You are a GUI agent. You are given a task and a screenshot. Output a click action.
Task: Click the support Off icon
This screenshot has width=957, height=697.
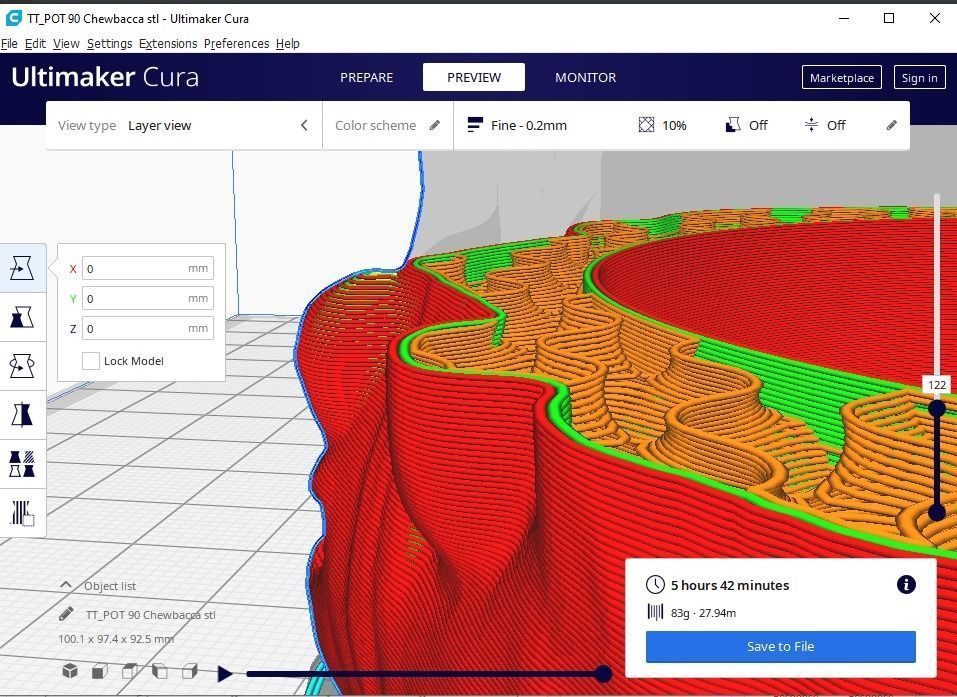pyautogui.click(x=732, y=125)
